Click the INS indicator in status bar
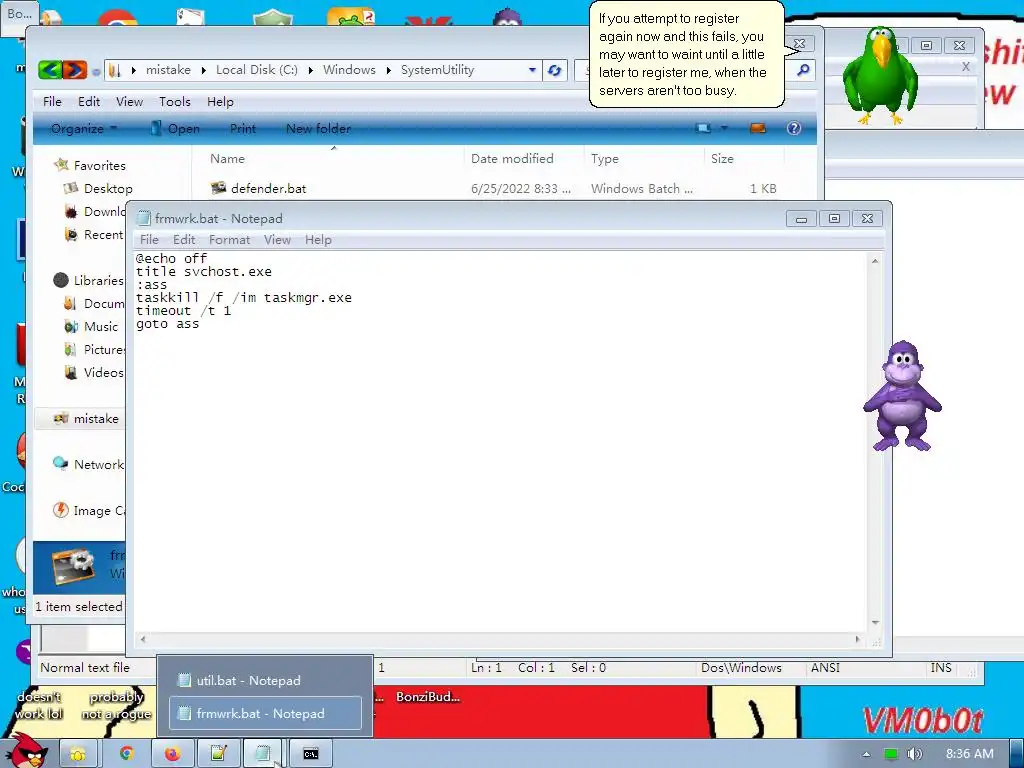 pyautogui.click(x=940, y=668)
